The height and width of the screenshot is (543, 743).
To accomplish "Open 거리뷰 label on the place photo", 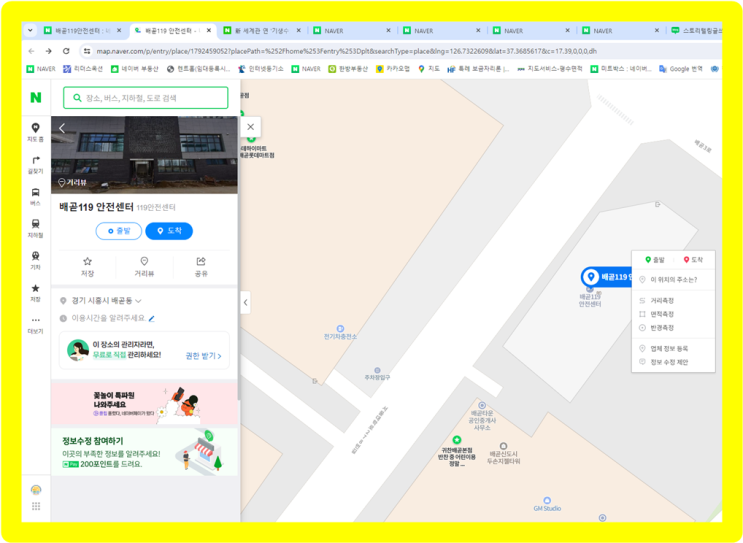I will tap(72, 182).
